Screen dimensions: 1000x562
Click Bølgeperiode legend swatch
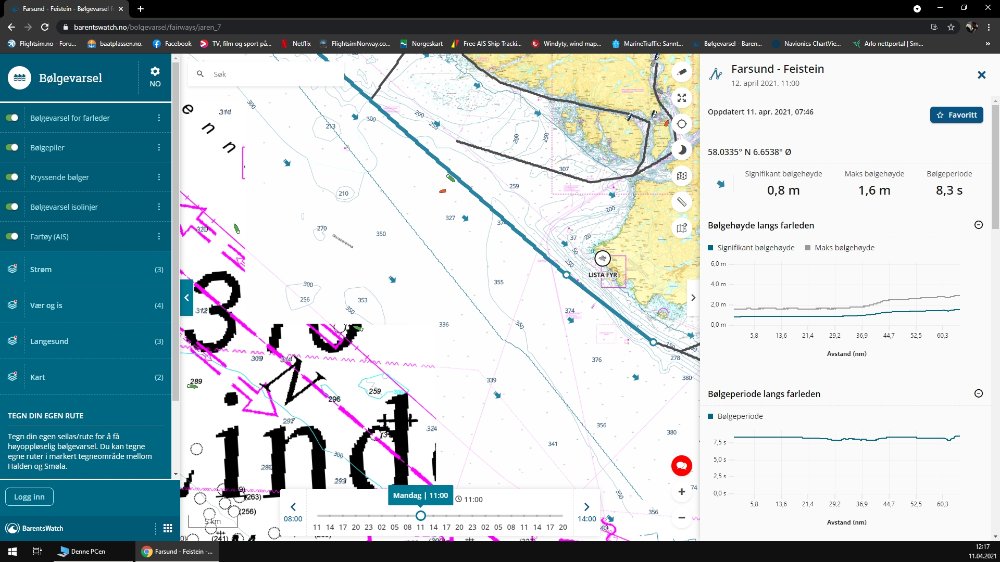(711, 416)
